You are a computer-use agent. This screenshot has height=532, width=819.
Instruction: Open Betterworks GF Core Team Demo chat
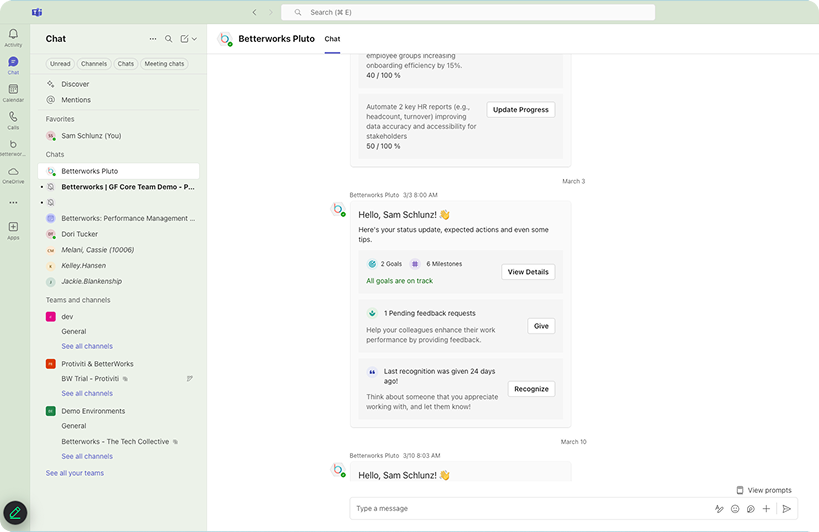(119, 187)
